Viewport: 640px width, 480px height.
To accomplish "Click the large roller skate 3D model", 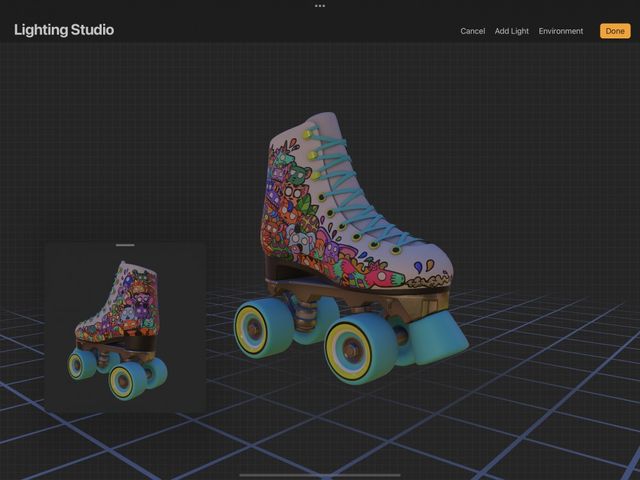I will 350,248.
